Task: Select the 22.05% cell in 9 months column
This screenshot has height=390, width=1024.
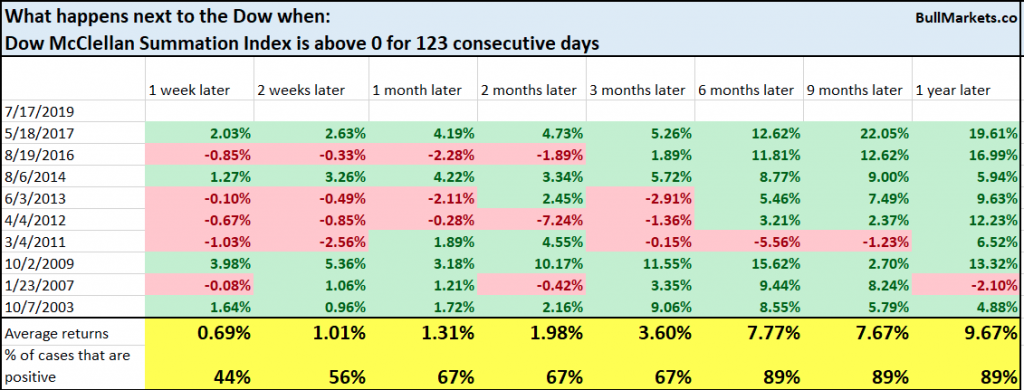Action: [x=856, y=134]
